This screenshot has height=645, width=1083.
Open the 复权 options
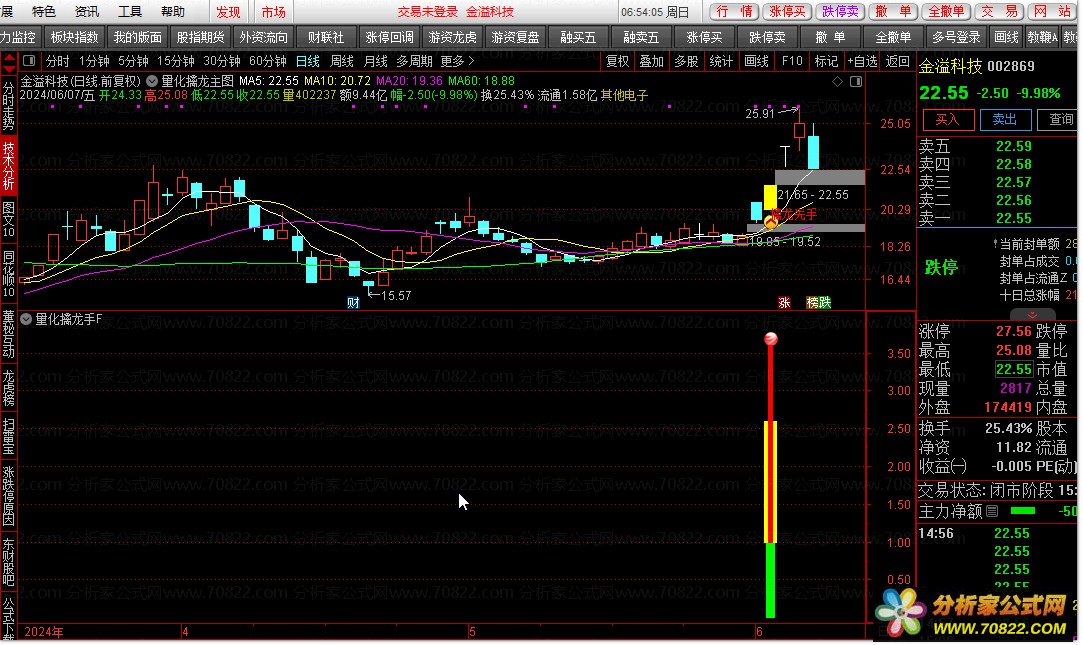point(617,61)
